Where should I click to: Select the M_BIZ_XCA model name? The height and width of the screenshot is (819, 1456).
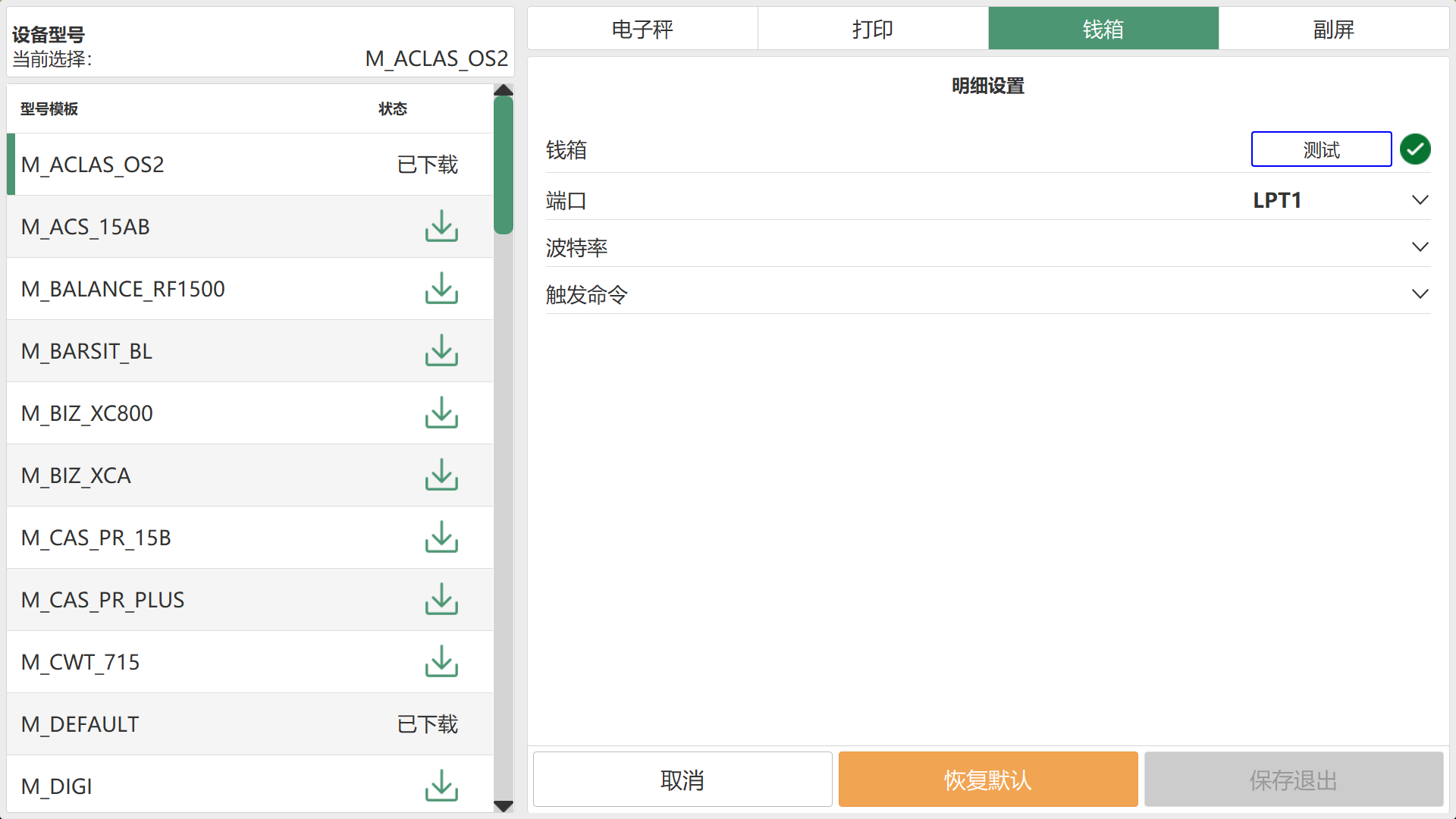(x=76, y=475)
